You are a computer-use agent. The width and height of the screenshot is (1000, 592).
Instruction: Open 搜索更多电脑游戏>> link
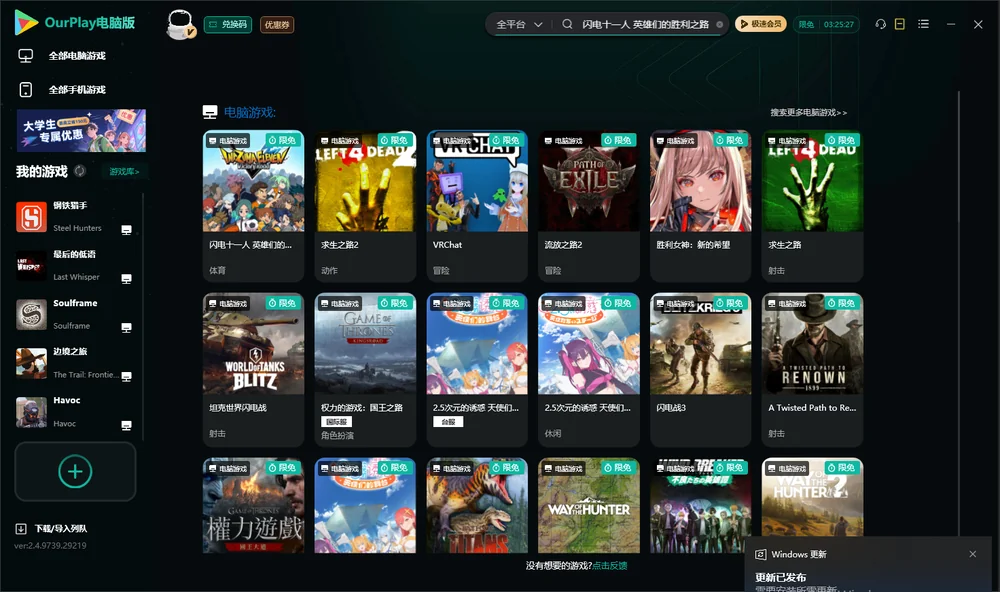pos(808,112)
